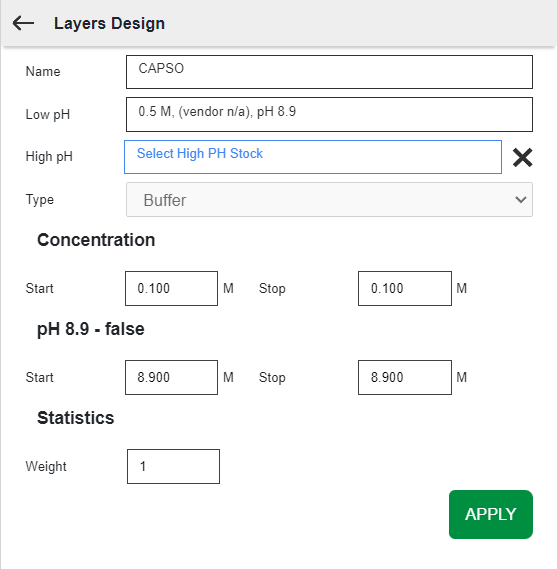This screenshot has height=569, width=557.
Task: Edit the Concentration Start value 0.100
Action: (171, 288)
